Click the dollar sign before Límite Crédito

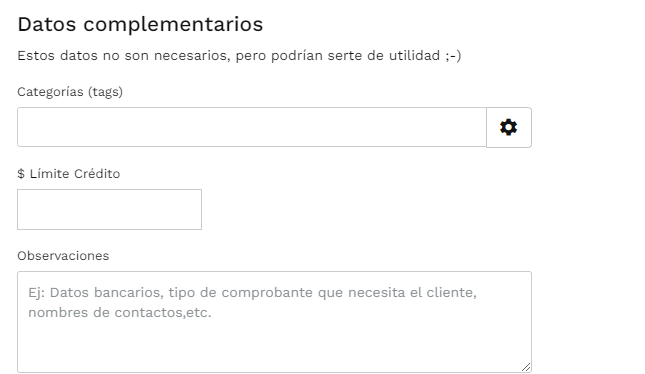click(21, 174)
